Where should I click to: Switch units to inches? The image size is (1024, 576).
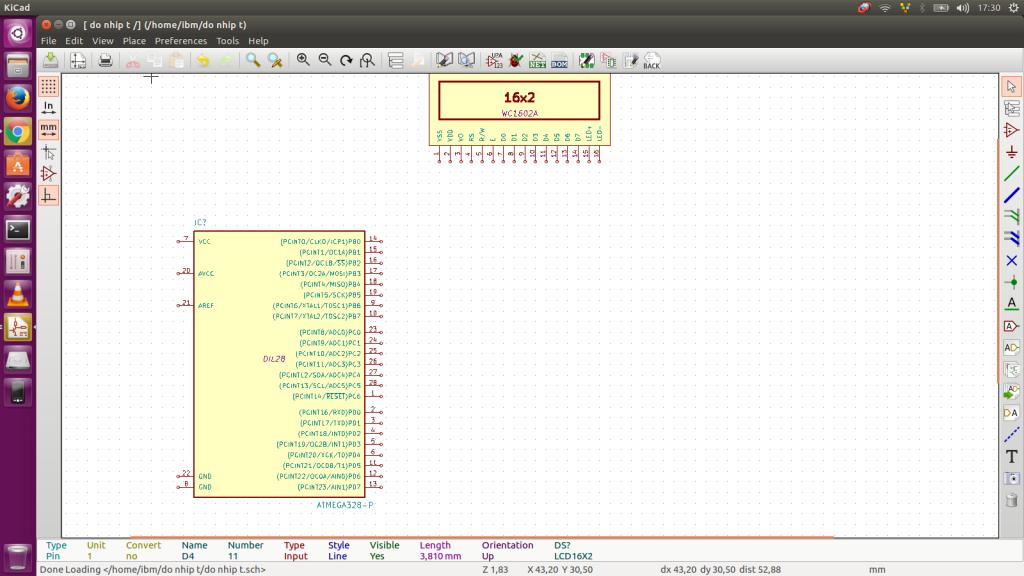coord(48,108)
